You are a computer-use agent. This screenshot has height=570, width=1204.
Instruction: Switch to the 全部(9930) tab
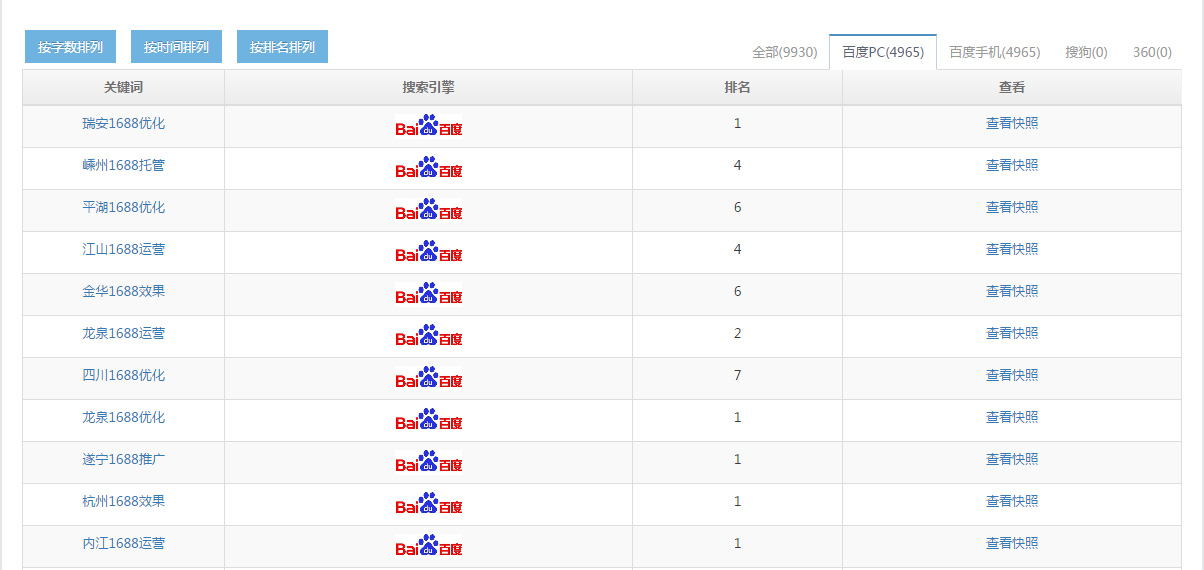785,52
